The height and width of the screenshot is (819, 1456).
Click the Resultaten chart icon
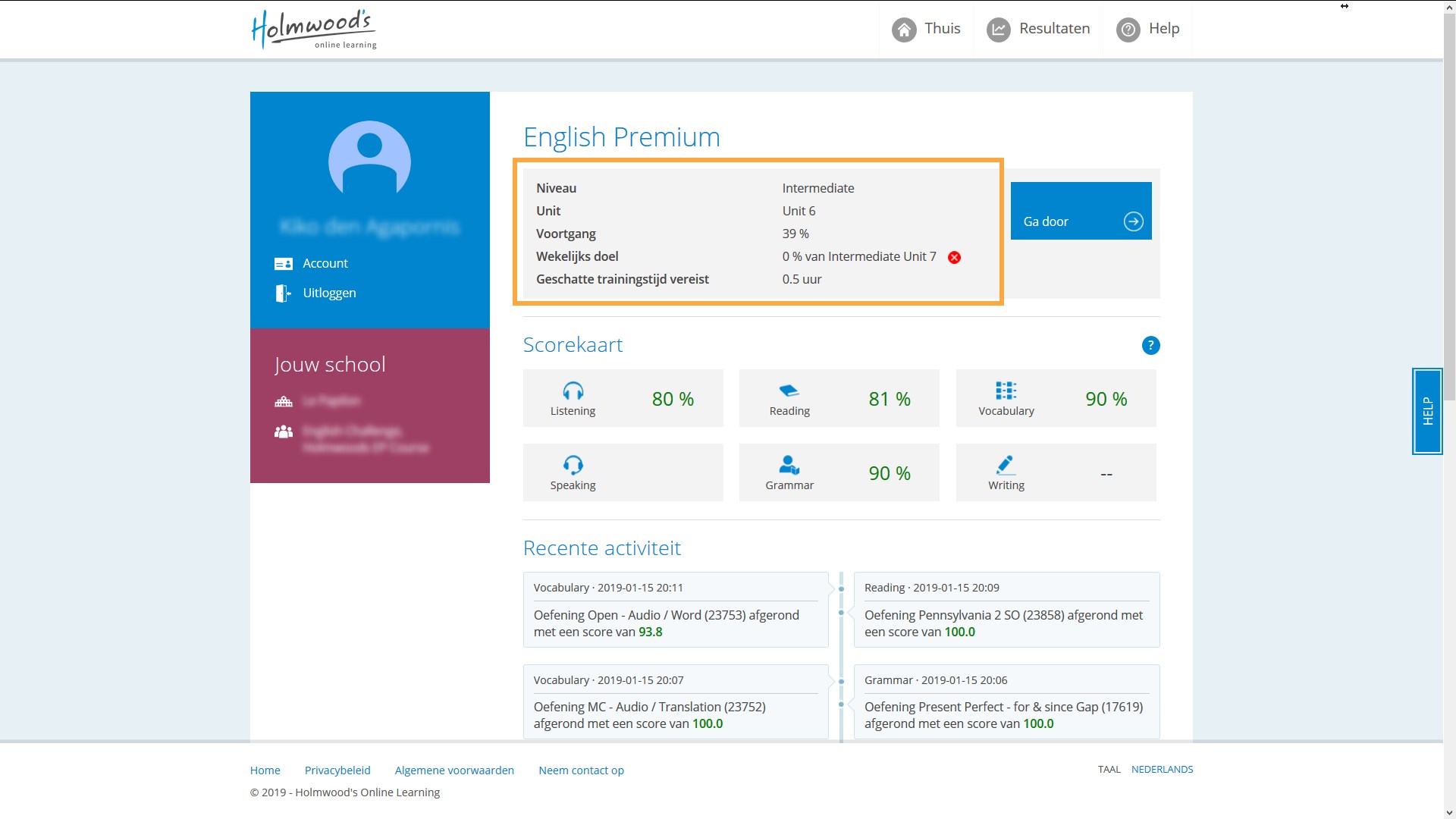[999, 30]
